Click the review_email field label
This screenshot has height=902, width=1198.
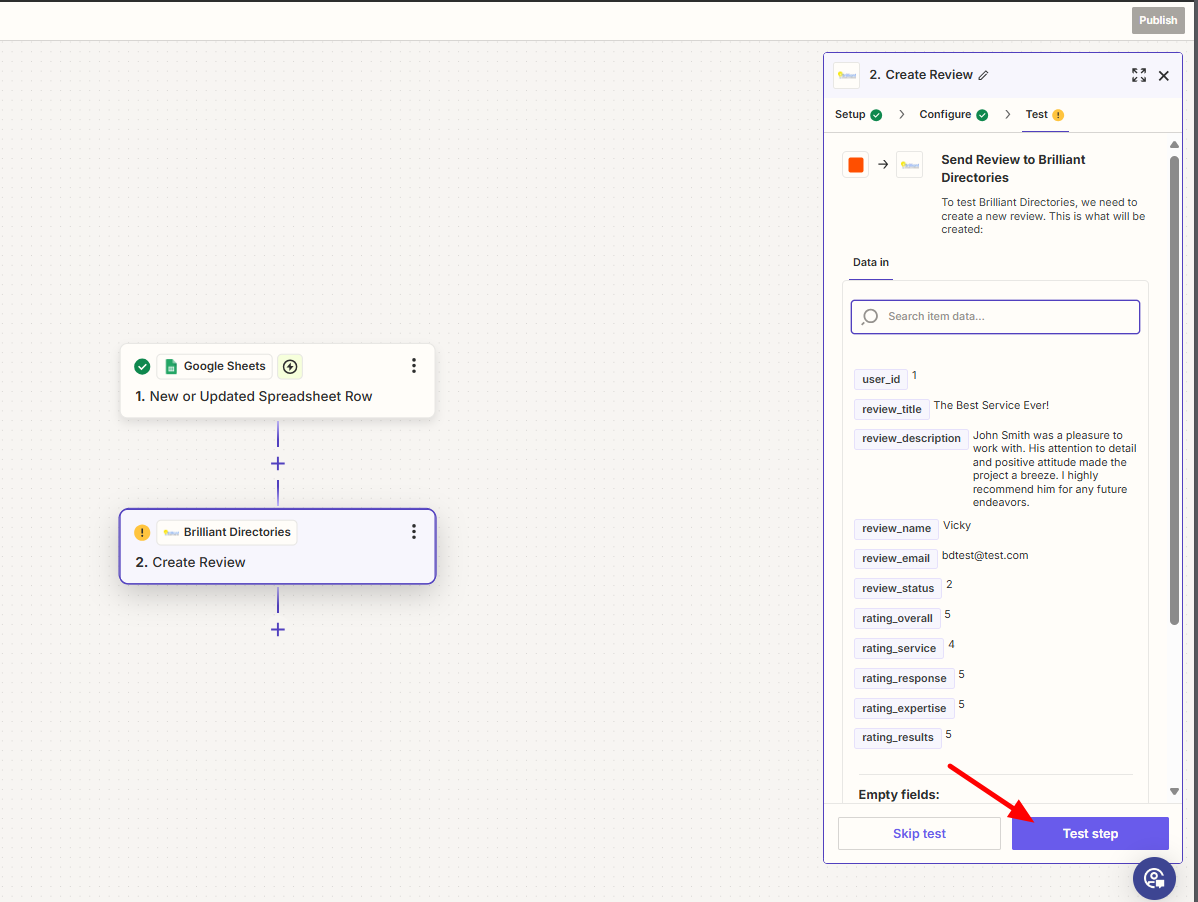click(895, 558)
